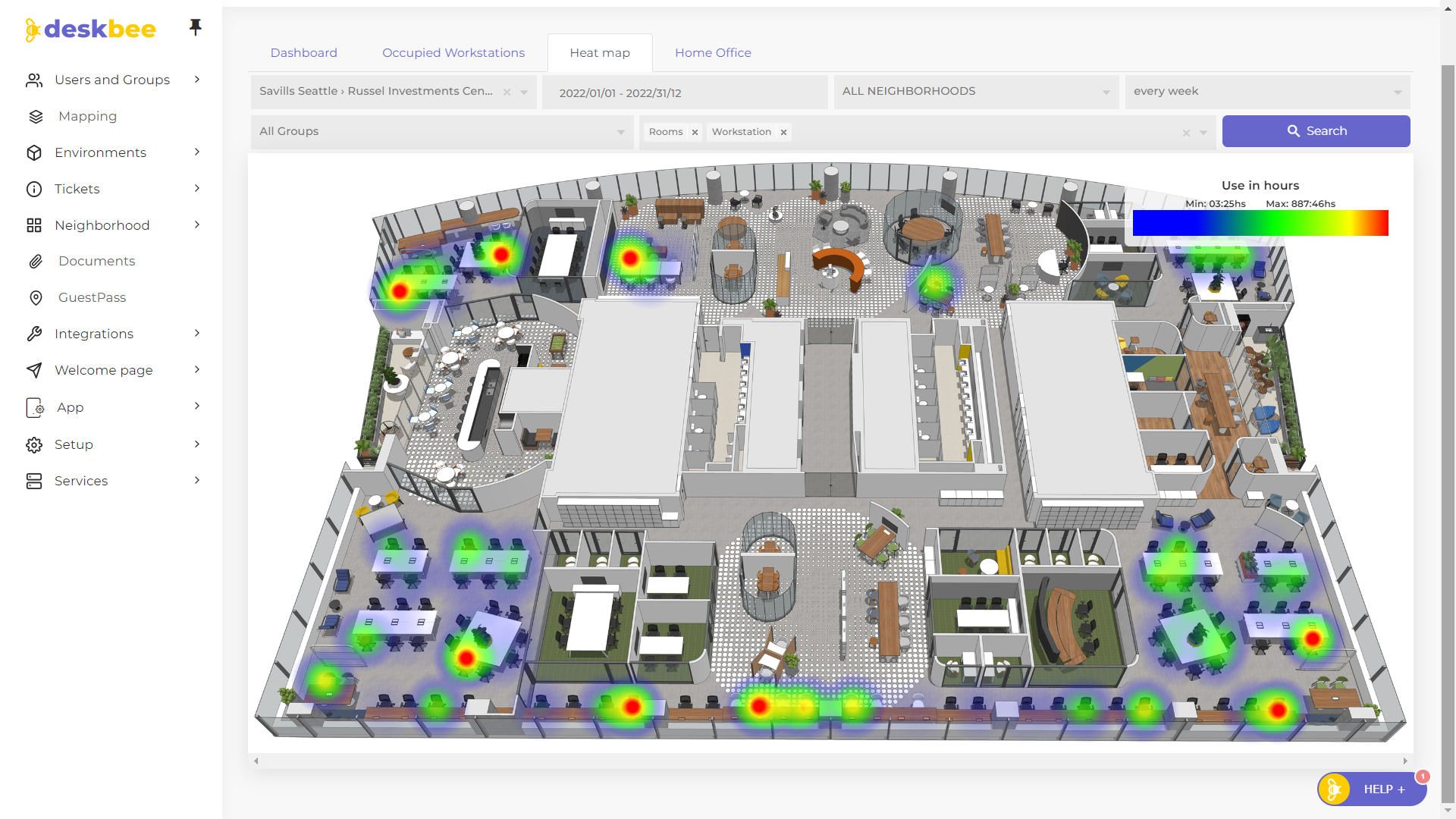
Task: Expand Users and Groups chevron
Action: [197, 79]
